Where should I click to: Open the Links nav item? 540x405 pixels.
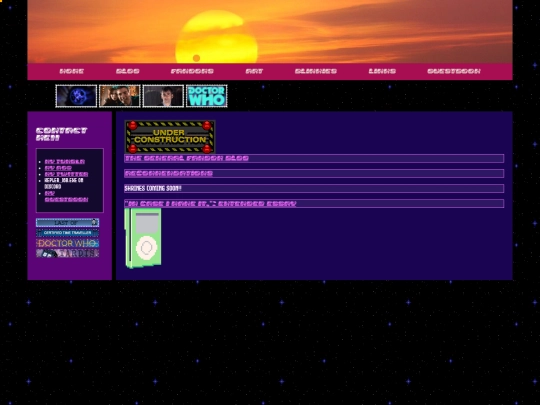[x=382, y=71]
